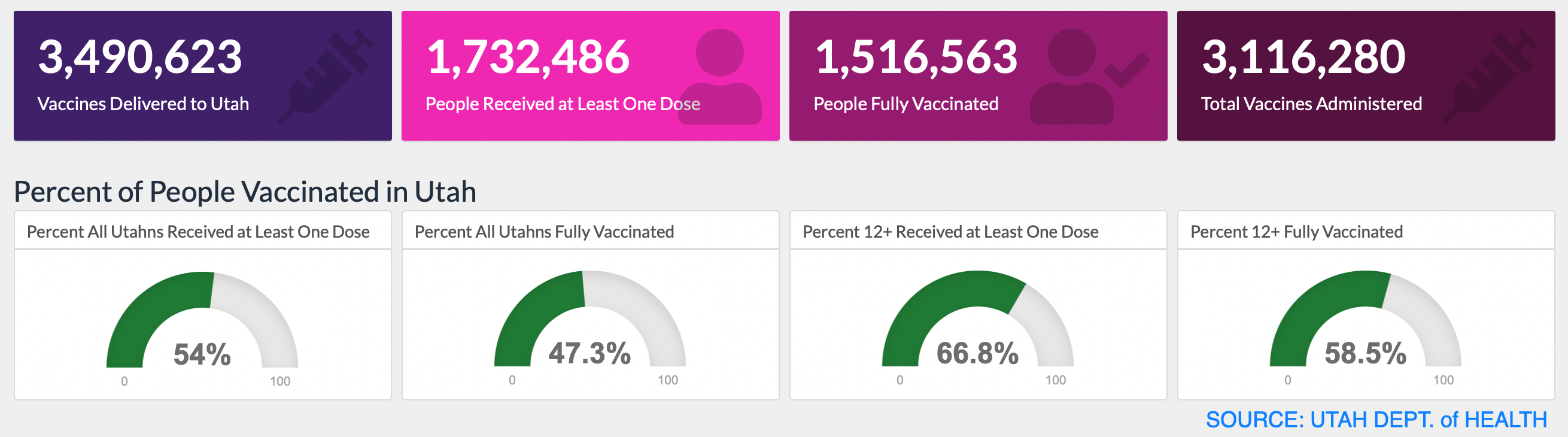This screenshot has width=1568, height=437.
Task: Click the 3,116,280 total administered number
Action: click(x=1303, y=57)
